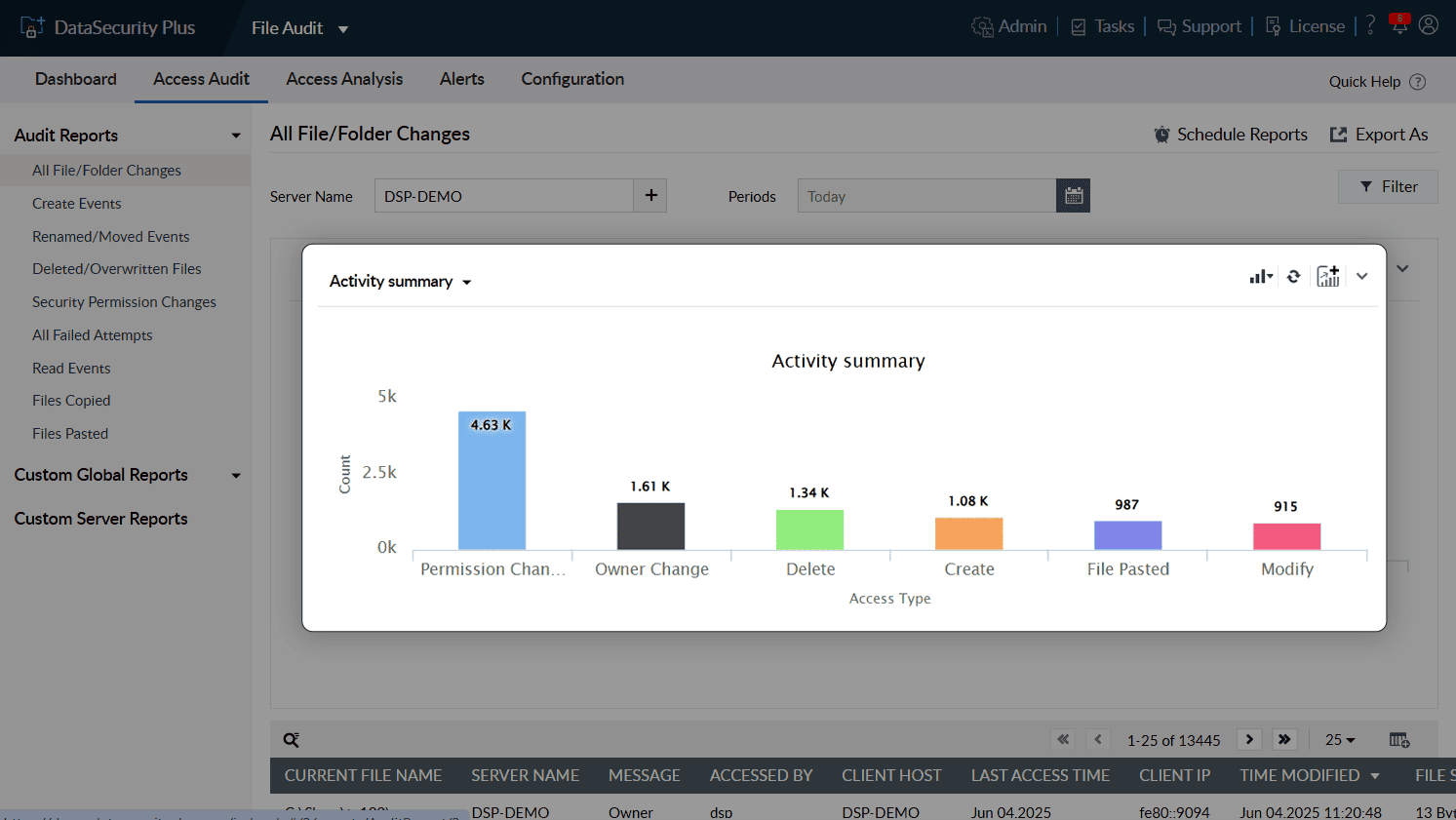Open the Security Permission Changes report
The image size is (1456, 820).
pyautogui.click(x=124, y=302)
